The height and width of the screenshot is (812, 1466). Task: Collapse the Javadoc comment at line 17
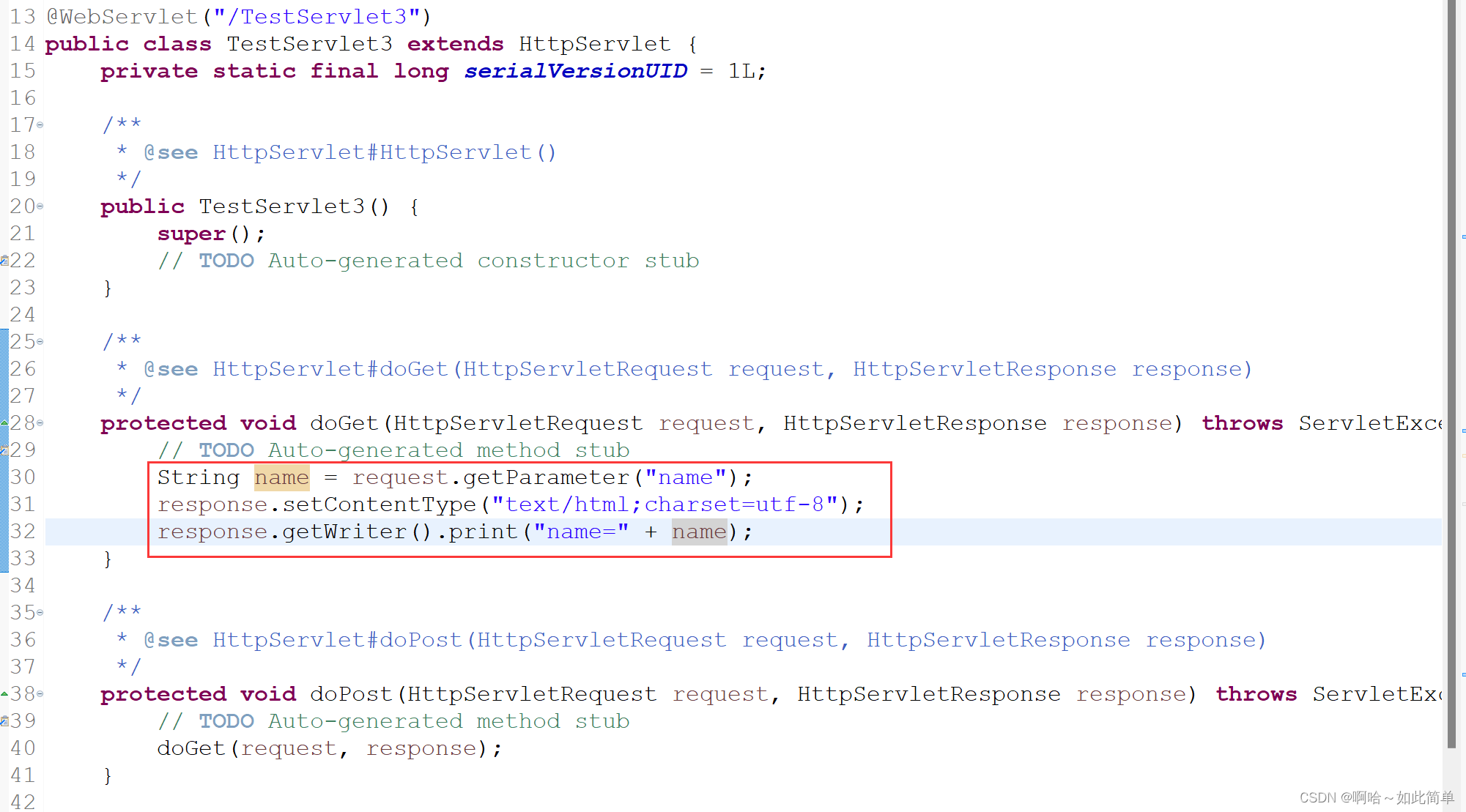point(40,124)
